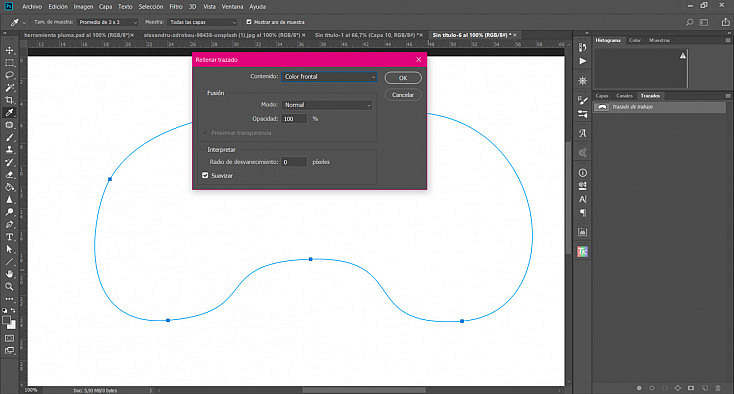The height and width of the screenshot is (394, 734).
Task: Select the Lasso tool
Action: click(9, 75)
